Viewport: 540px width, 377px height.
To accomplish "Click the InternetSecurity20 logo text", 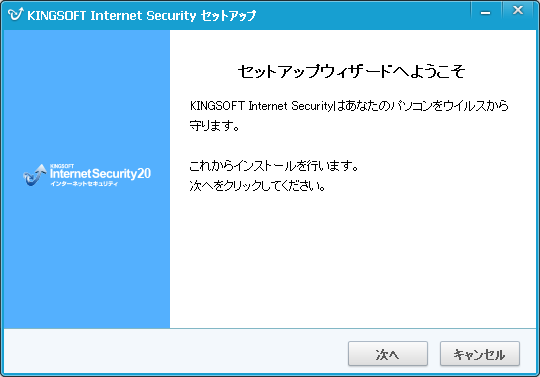I will (101, 173).
